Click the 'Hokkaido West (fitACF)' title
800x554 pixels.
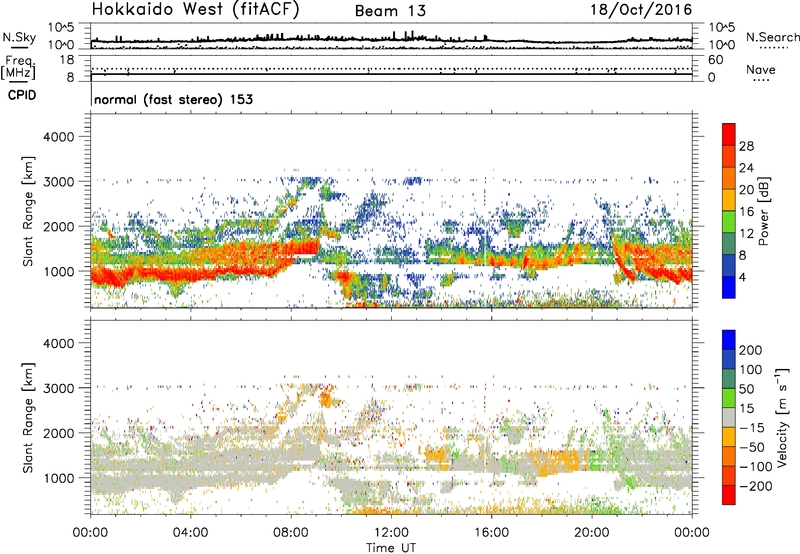click(x=195, y=10)
